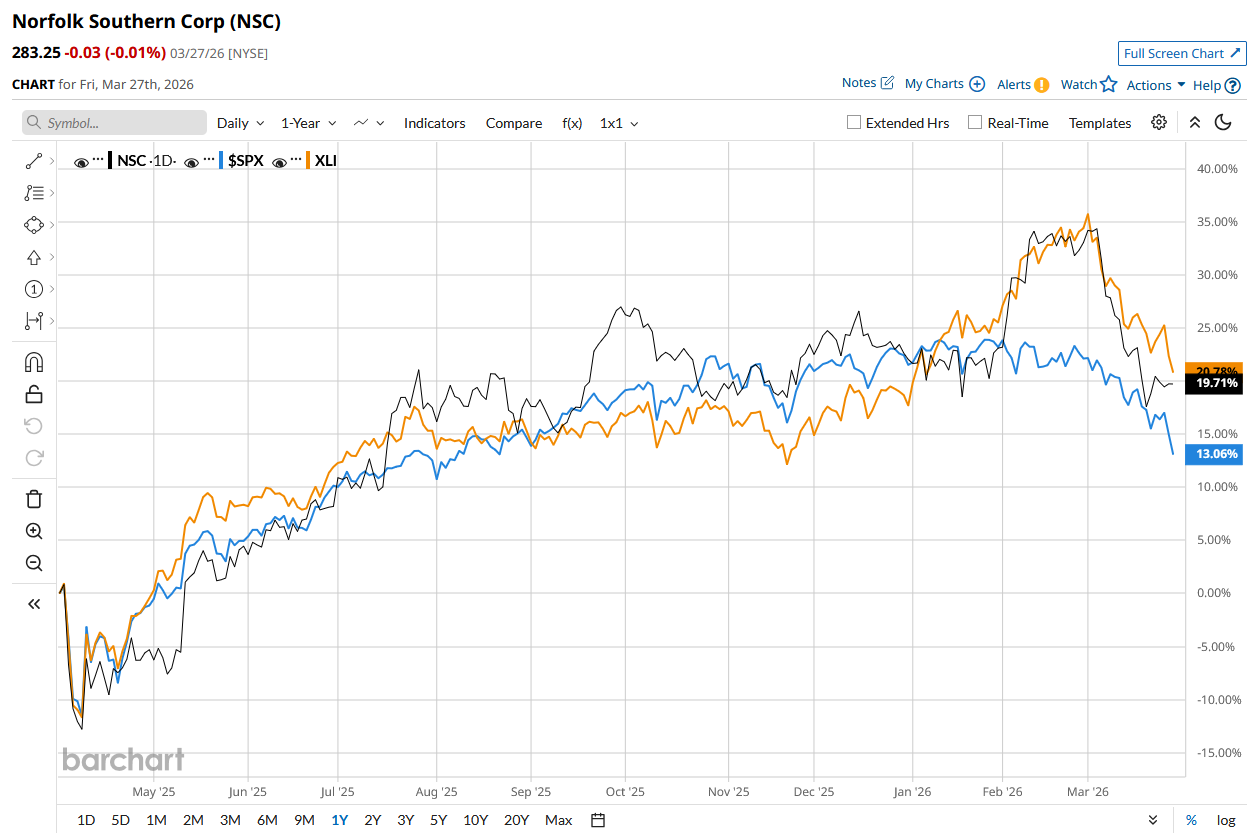Open the My Charts link
The height and width of the screenshot is (833, 1257).
[934, 84]
